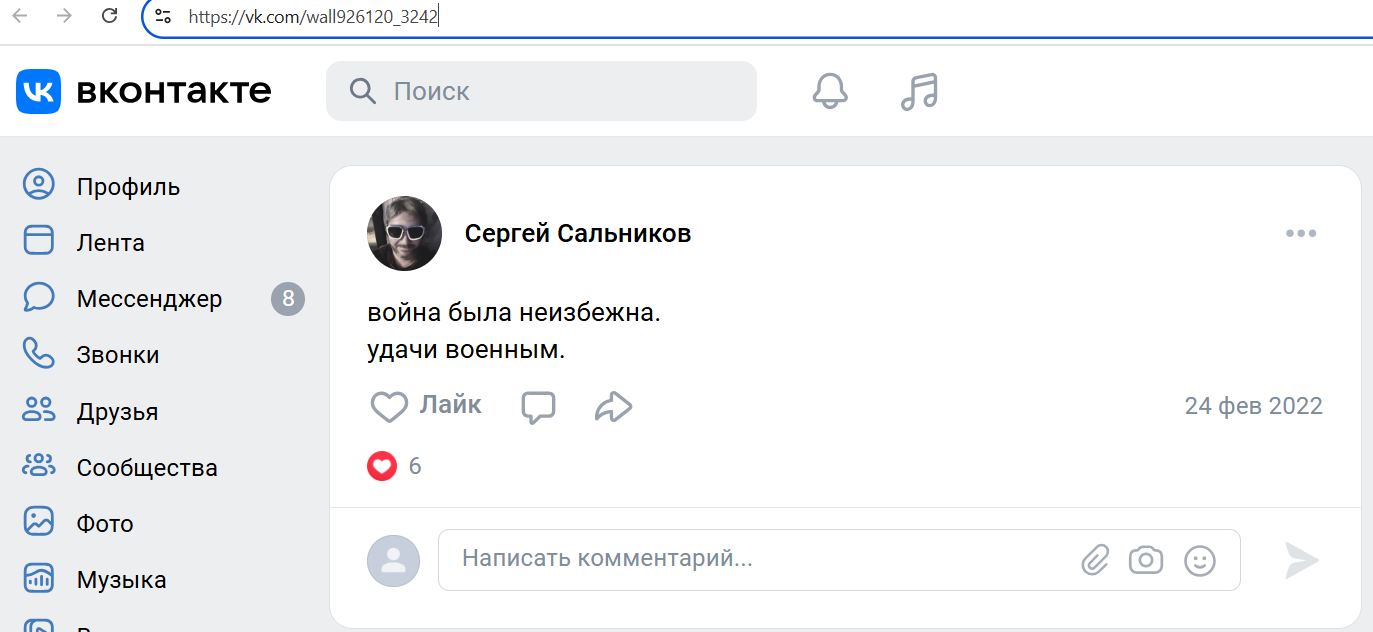Click the VK logo icon
This screenshot has height=632, width=1373.
click(x=39, y=91)
